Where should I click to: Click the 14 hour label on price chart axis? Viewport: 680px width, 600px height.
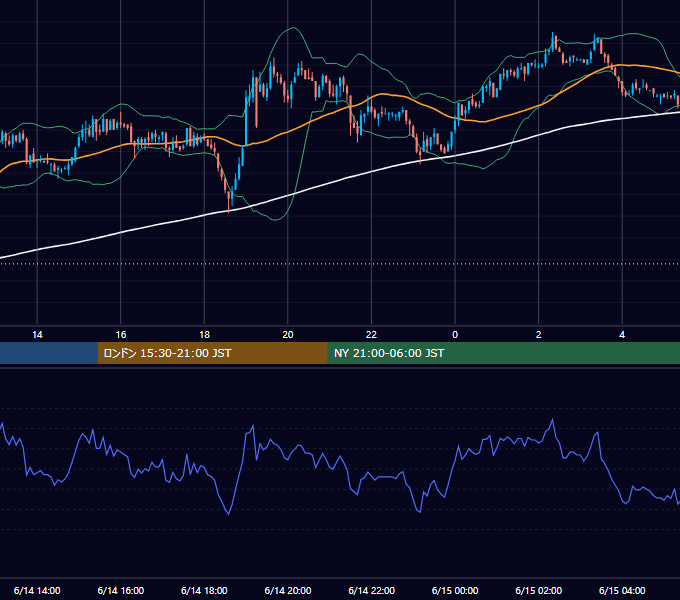click(37, 335)
